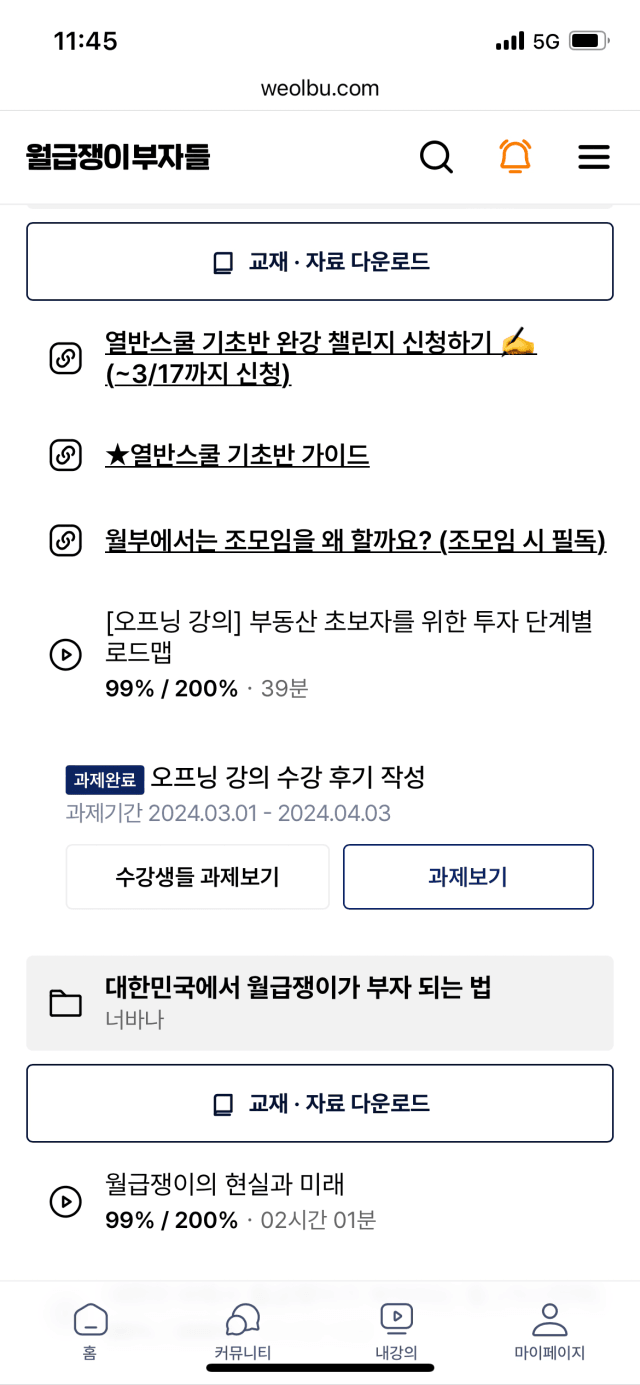Click link icon beside 조모임을 왜 할까요
The height and width of the screenshot is (1385, 640).
pos(65,541)
